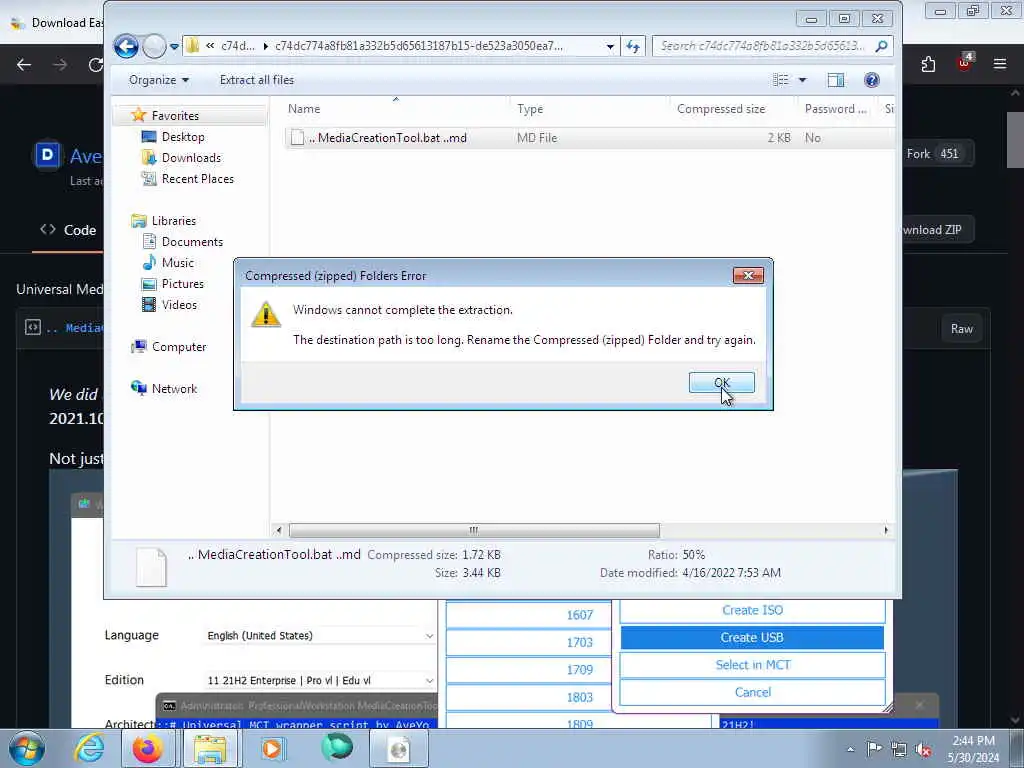Open Downloads in the navigation pane
This screenshot has width=1024, height=768.
(x=191, y=157)
